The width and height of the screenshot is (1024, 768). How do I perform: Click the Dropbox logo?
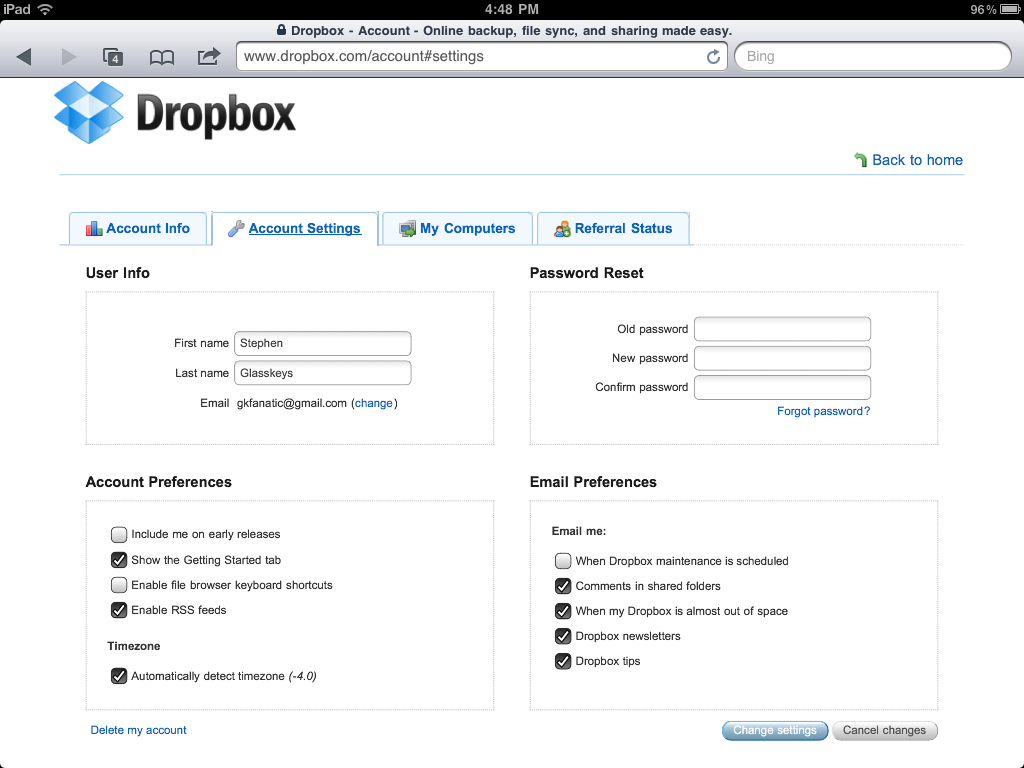click(x=175, y=112)
